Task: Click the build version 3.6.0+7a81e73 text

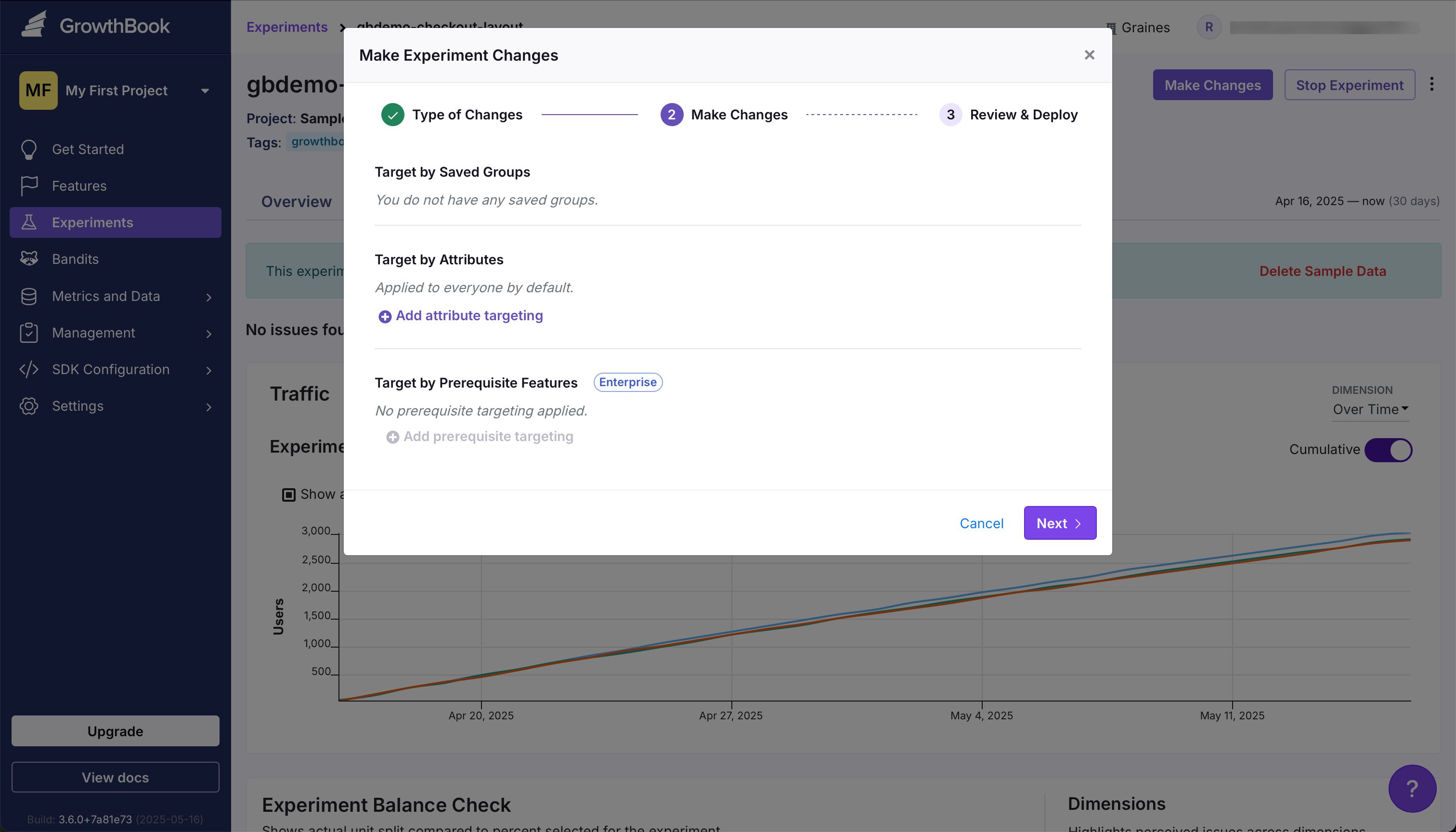Action: point(95,819)
